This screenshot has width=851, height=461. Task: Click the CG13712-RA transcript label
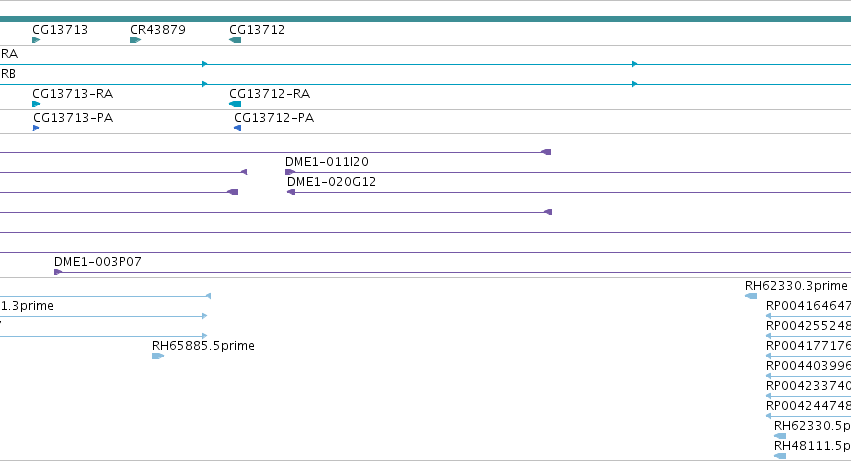[270, 94]
